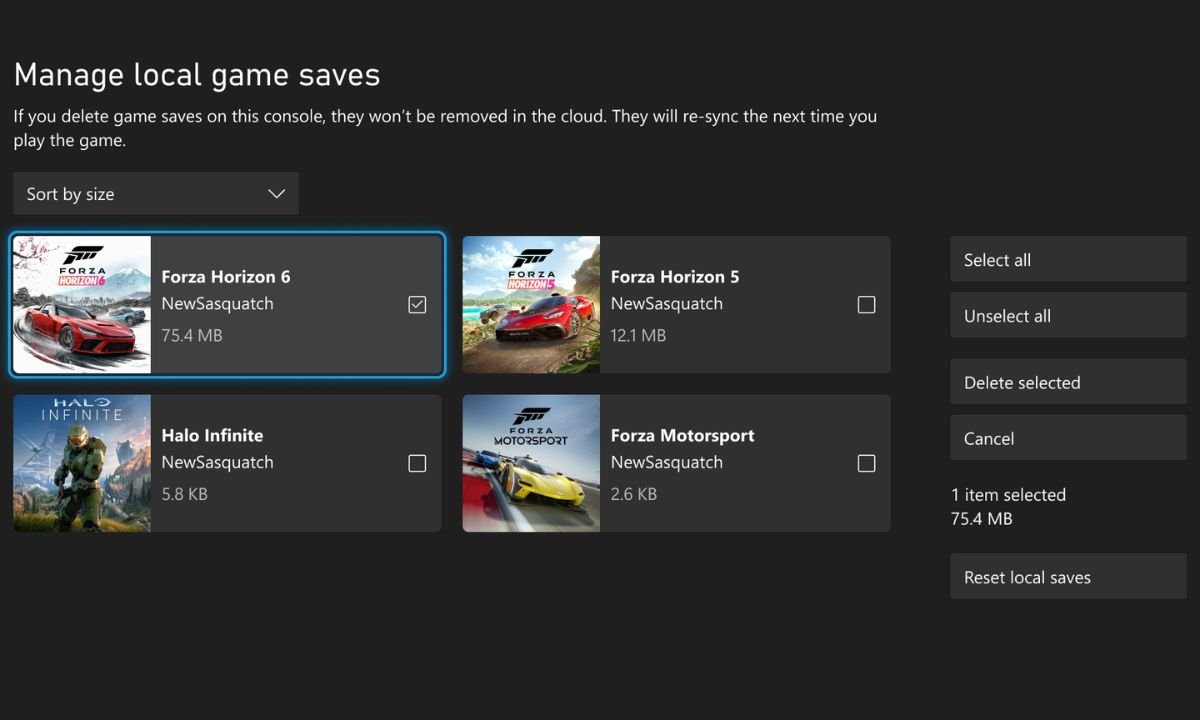The width and height of the screenshot is (1200, 720).
Task: Click the Forza Motorsport title text
Action: point(683,436)
